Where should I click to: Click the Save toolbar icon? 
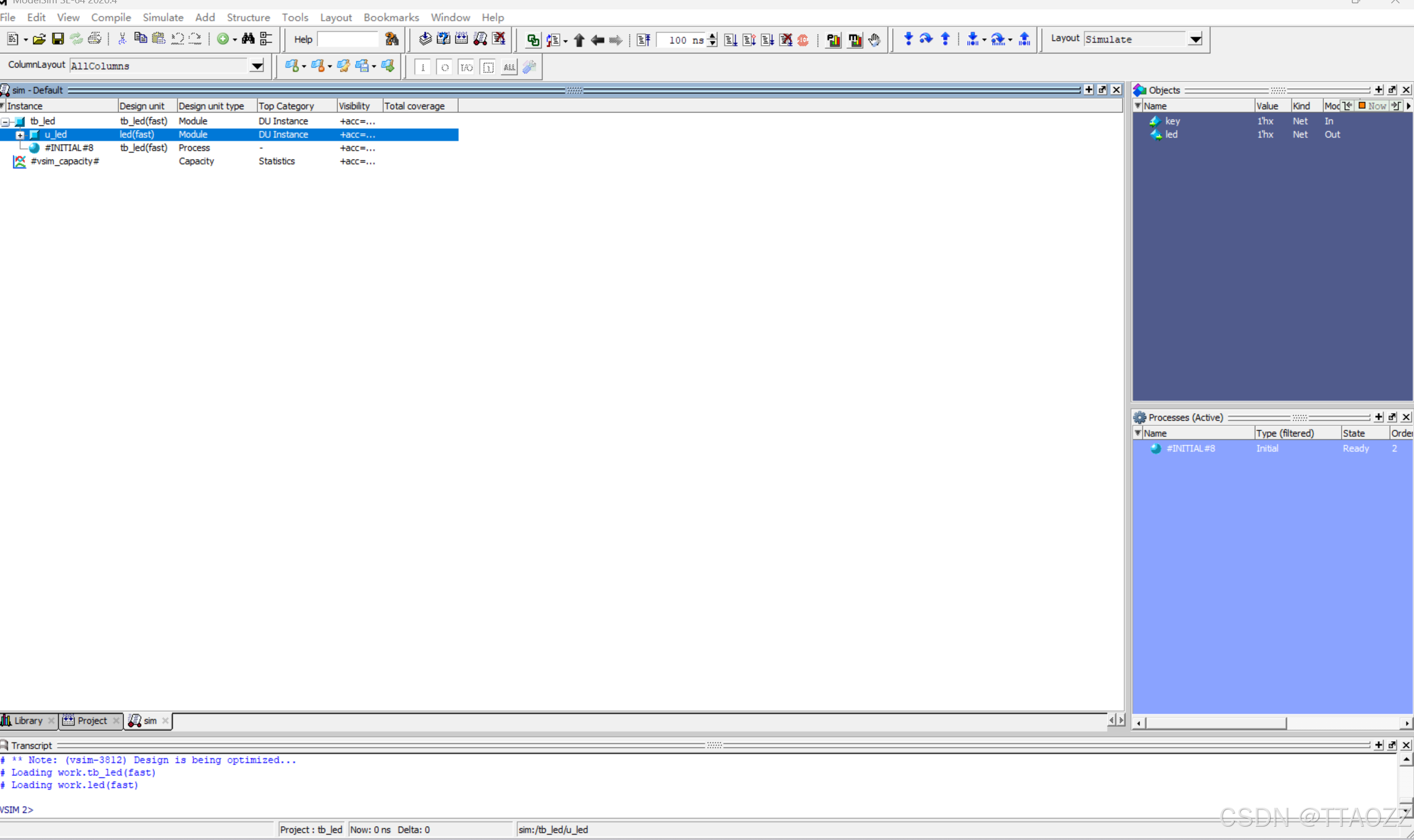pyautogui.click(x=57, y=38)
